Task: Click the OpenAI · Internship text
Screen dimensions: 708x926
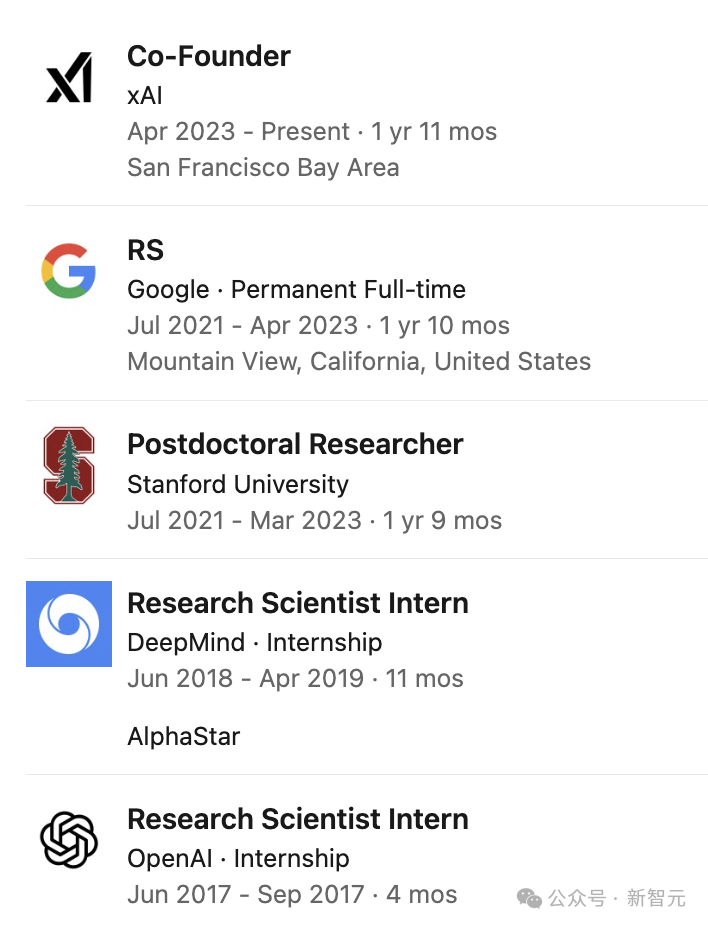Action: [238, 858]
